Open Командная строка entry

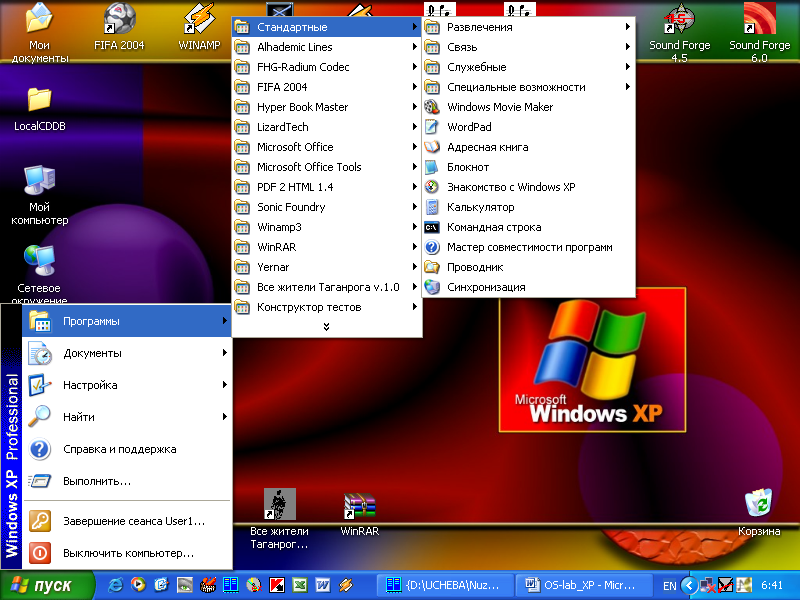(529, 227)
